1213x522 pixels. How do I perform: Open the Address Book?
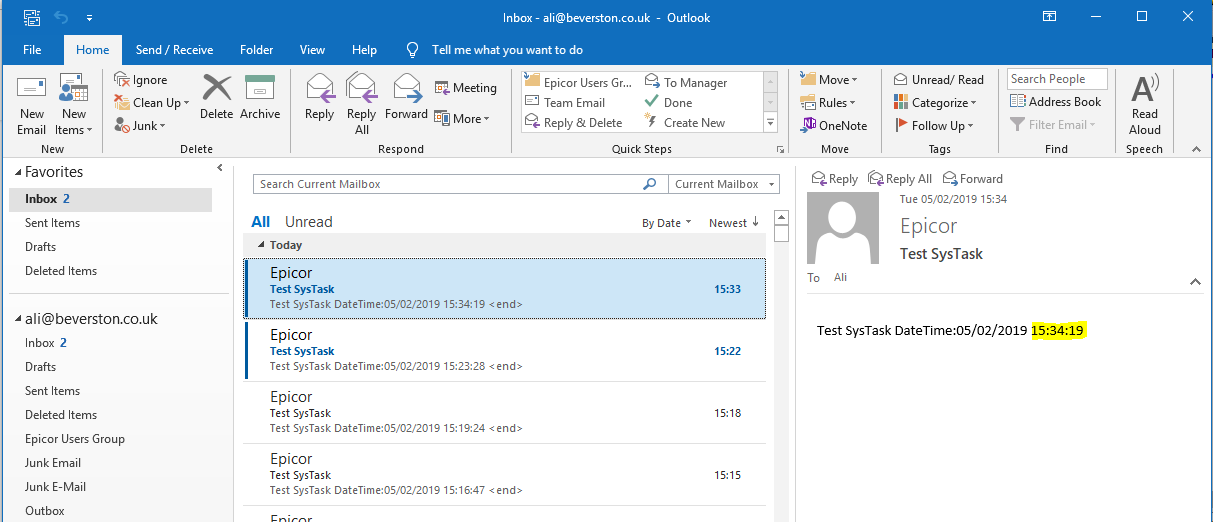tap(1055, 102)
